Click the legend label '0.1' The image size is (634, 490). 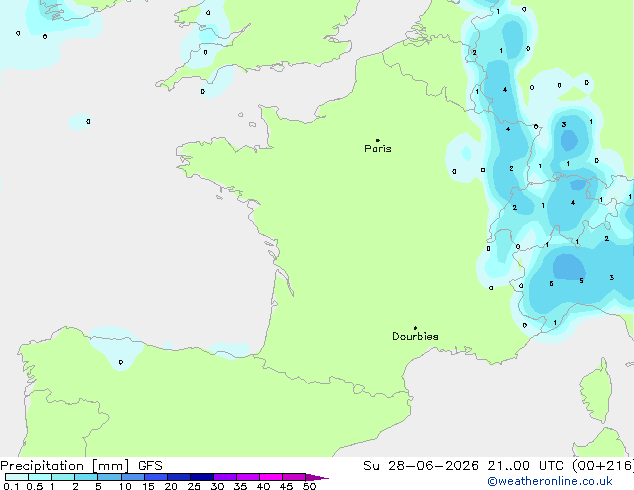click(x=11, y=486)
